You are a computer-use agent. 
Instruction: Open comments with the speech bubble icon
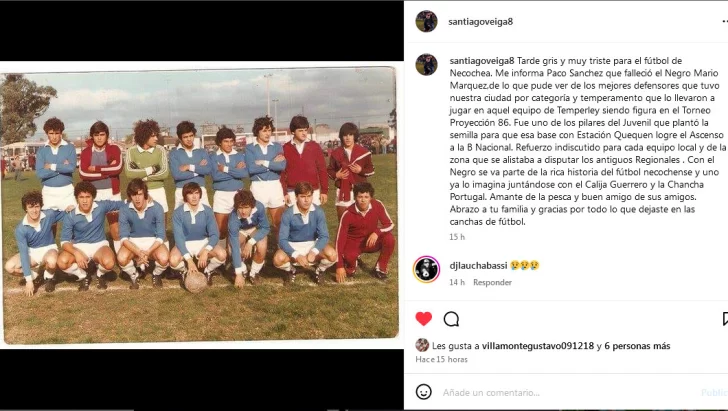pyautogui.click(x=451, y=319)
